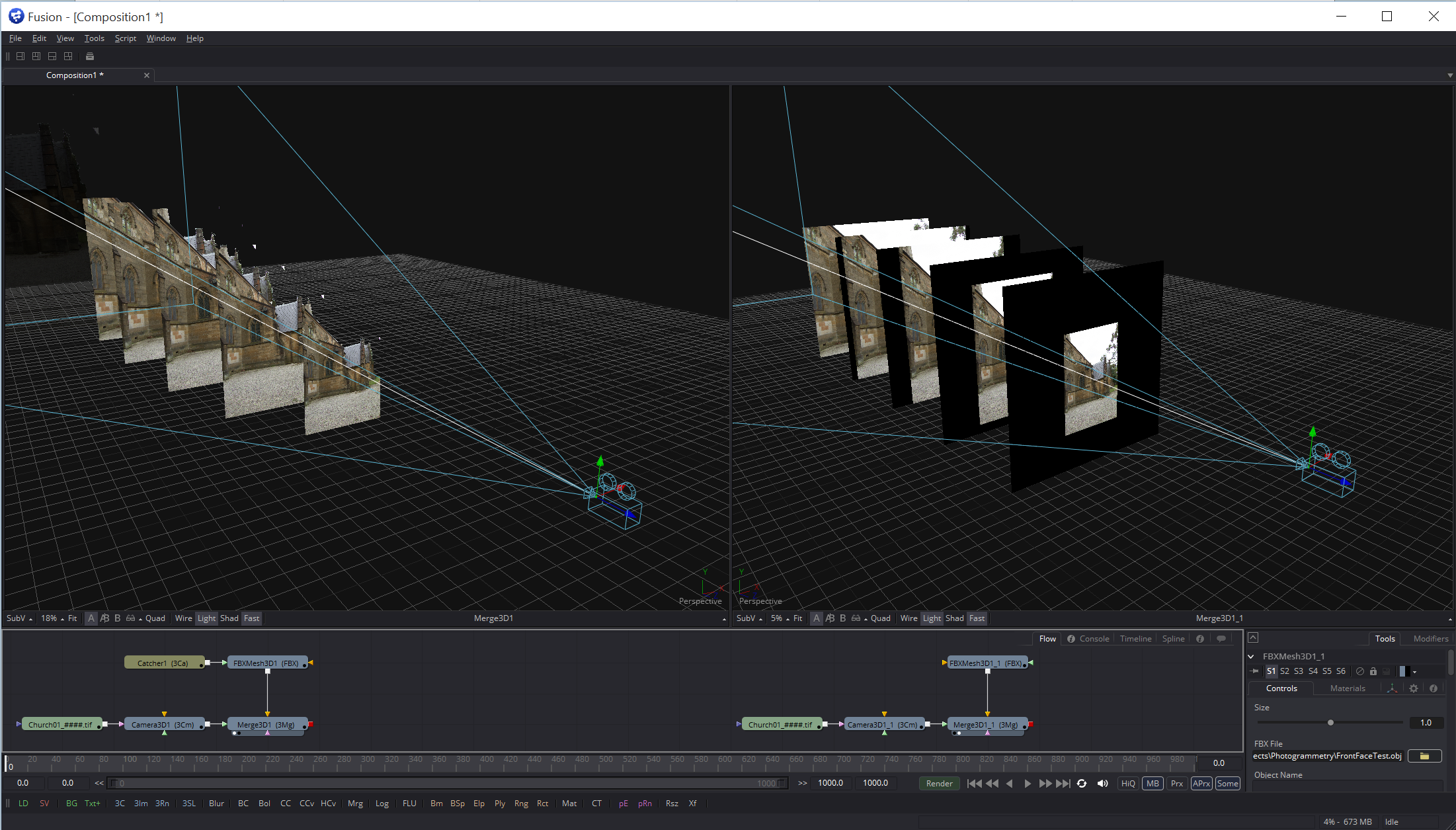Viewport: 1456px width, 830px height.
Task: Show A/B split in left viewer
Action: pos(104,618)
